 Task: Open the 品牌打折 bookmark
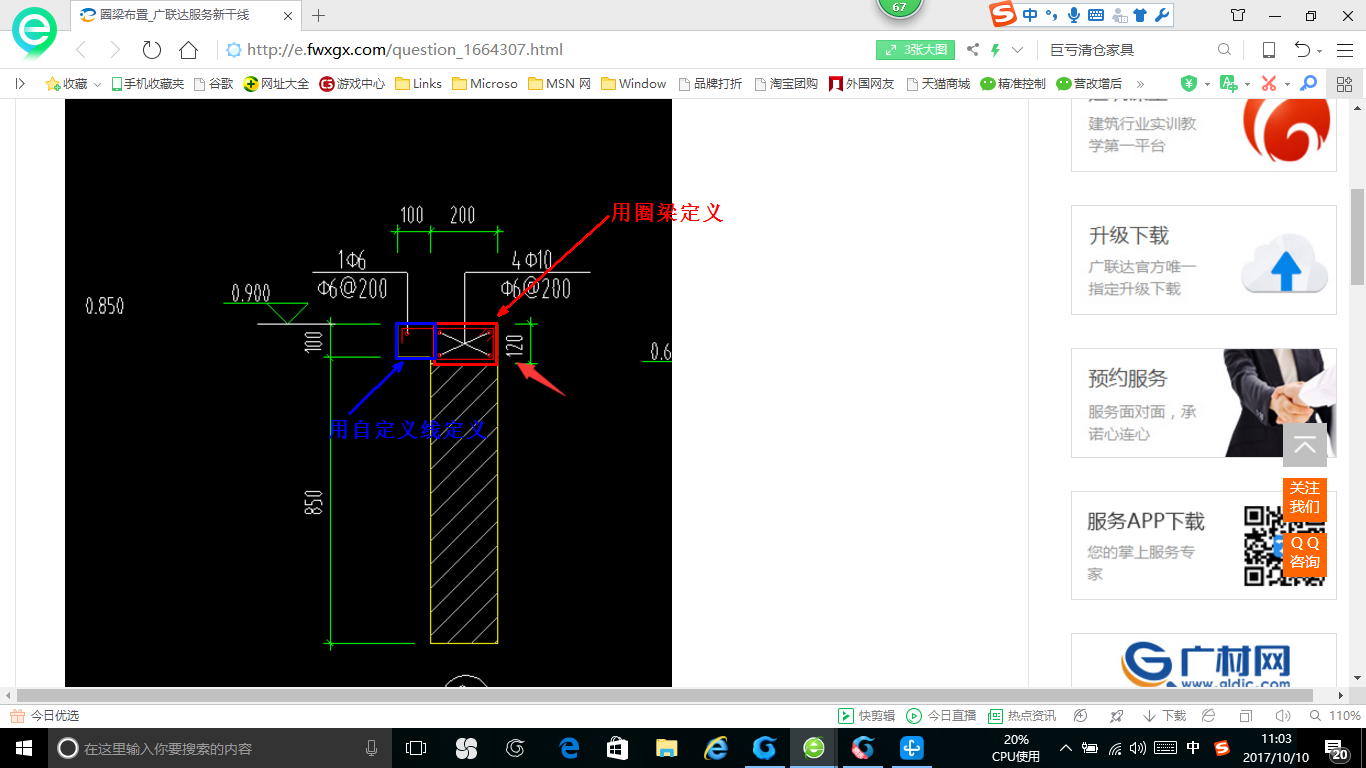coord(710,84)
